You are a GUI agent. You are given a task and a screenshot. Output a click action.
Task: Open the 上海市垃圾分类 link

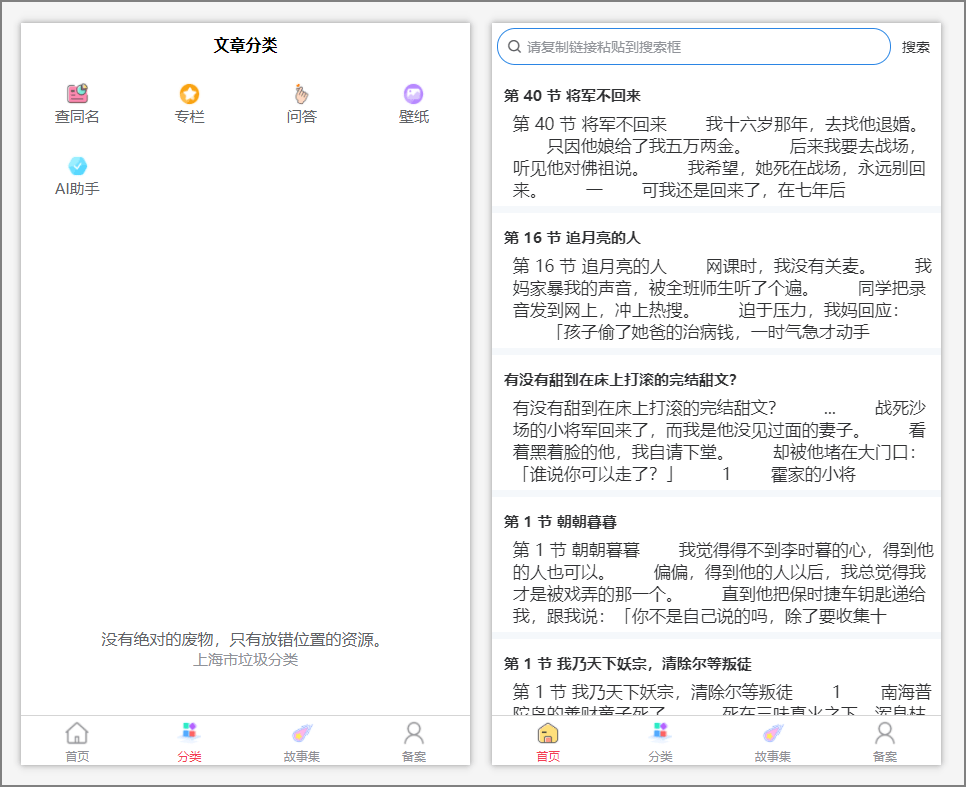249,660
